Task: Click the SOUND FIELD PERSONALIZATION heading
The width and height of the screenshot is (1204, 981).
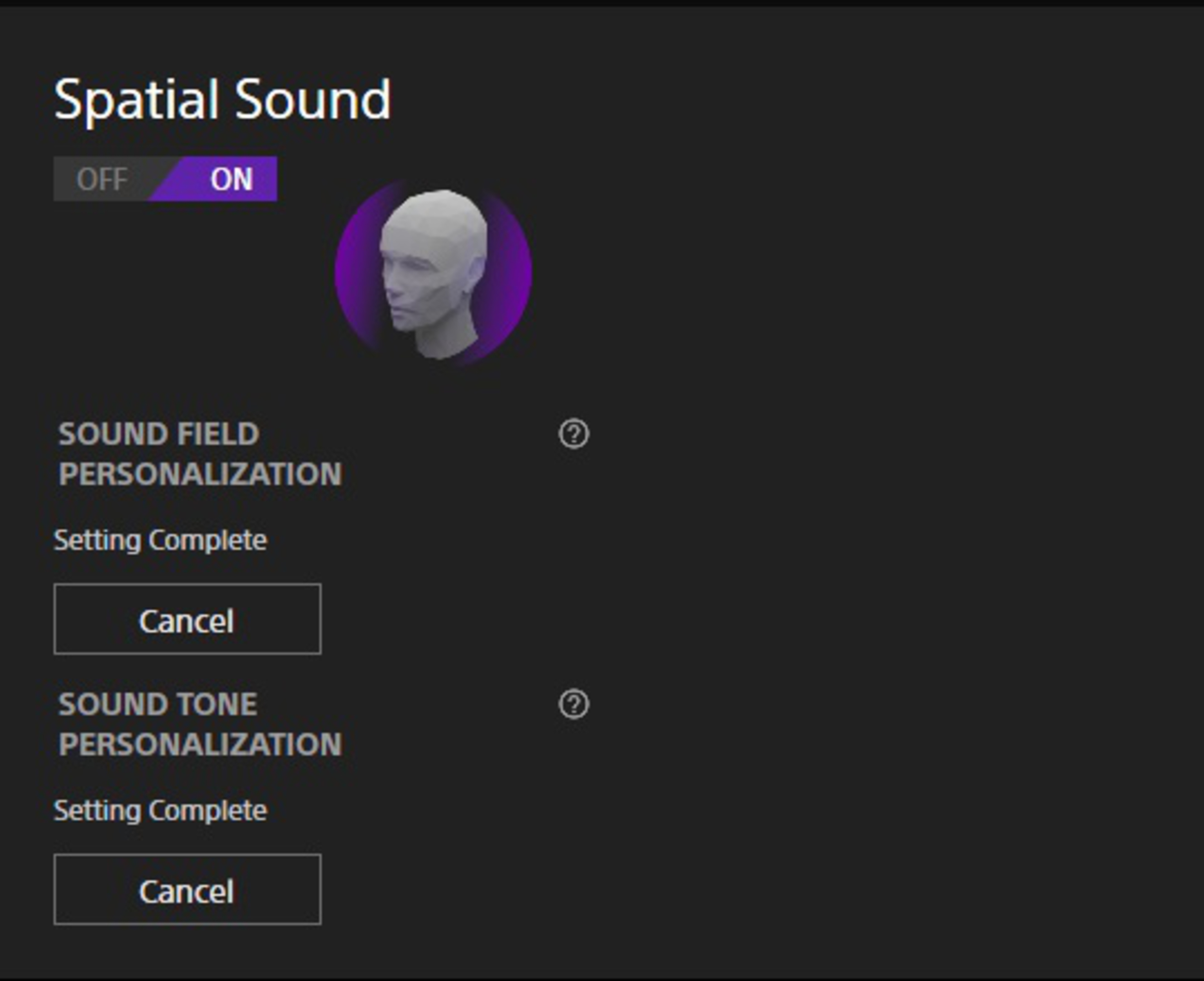Action: pyautogui.click(x=200, y=454)
